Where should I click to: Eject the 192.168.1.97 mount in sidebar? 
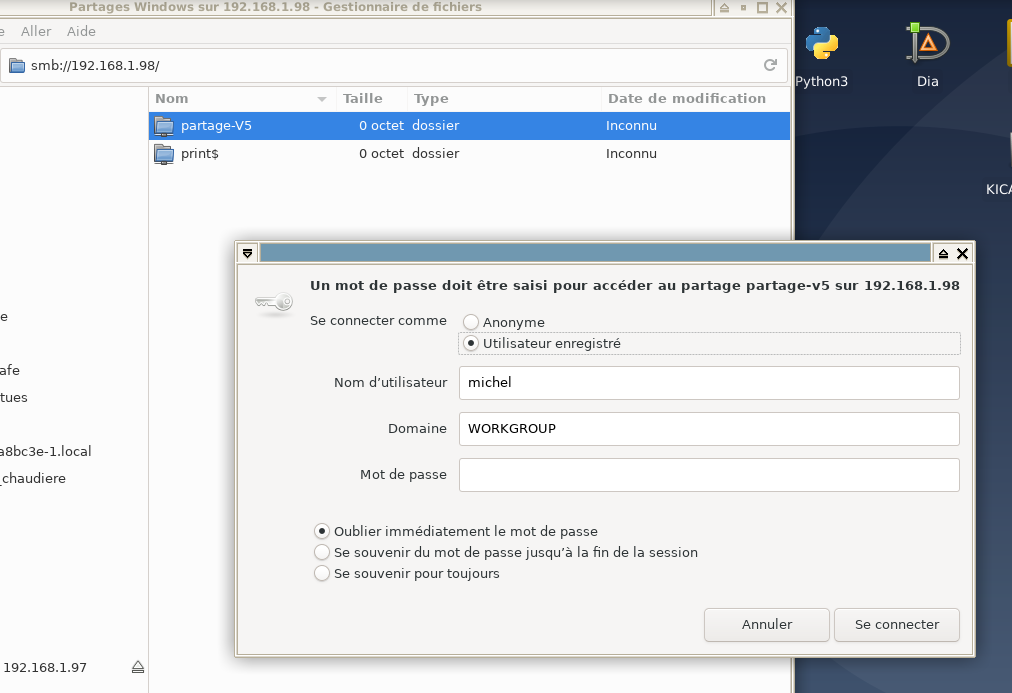138,667
